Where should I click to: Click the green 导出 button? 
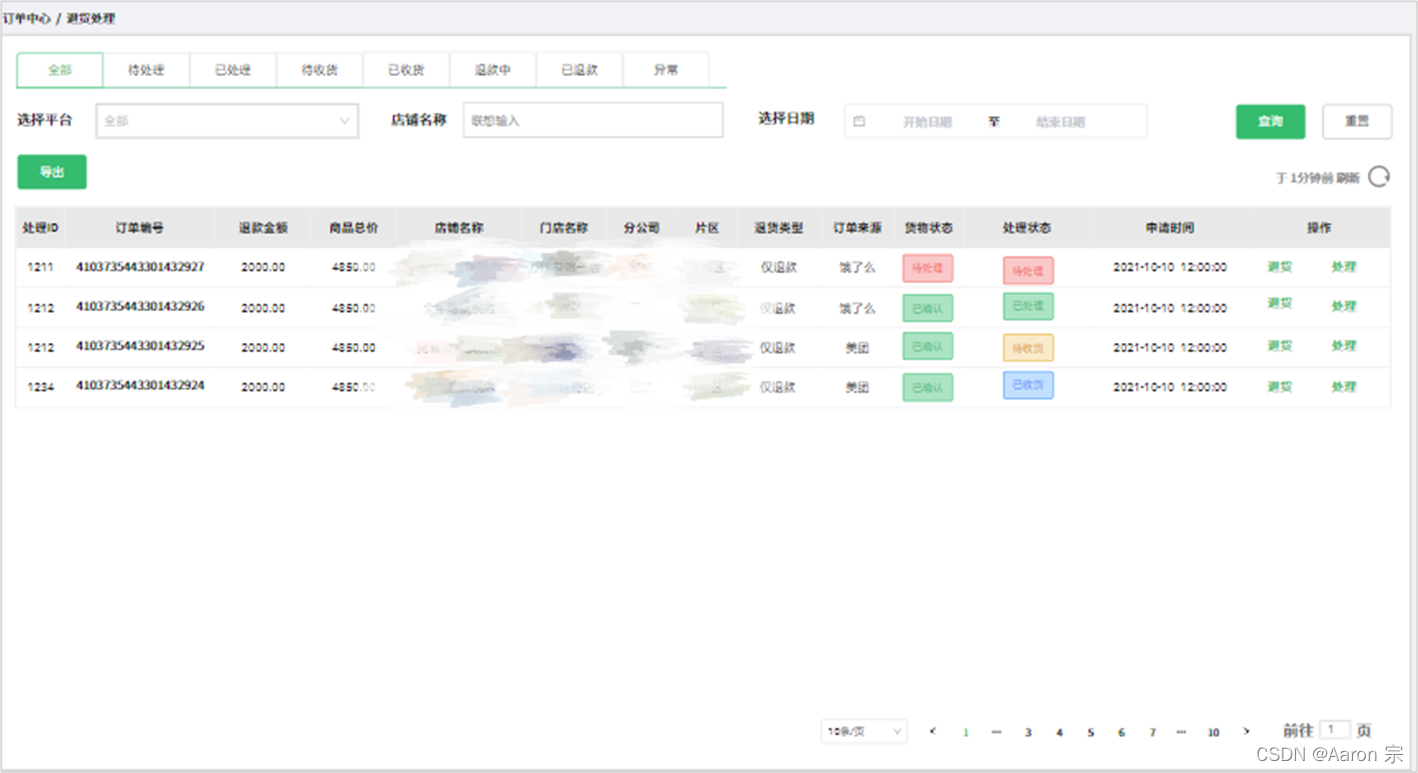coord(52,172)
